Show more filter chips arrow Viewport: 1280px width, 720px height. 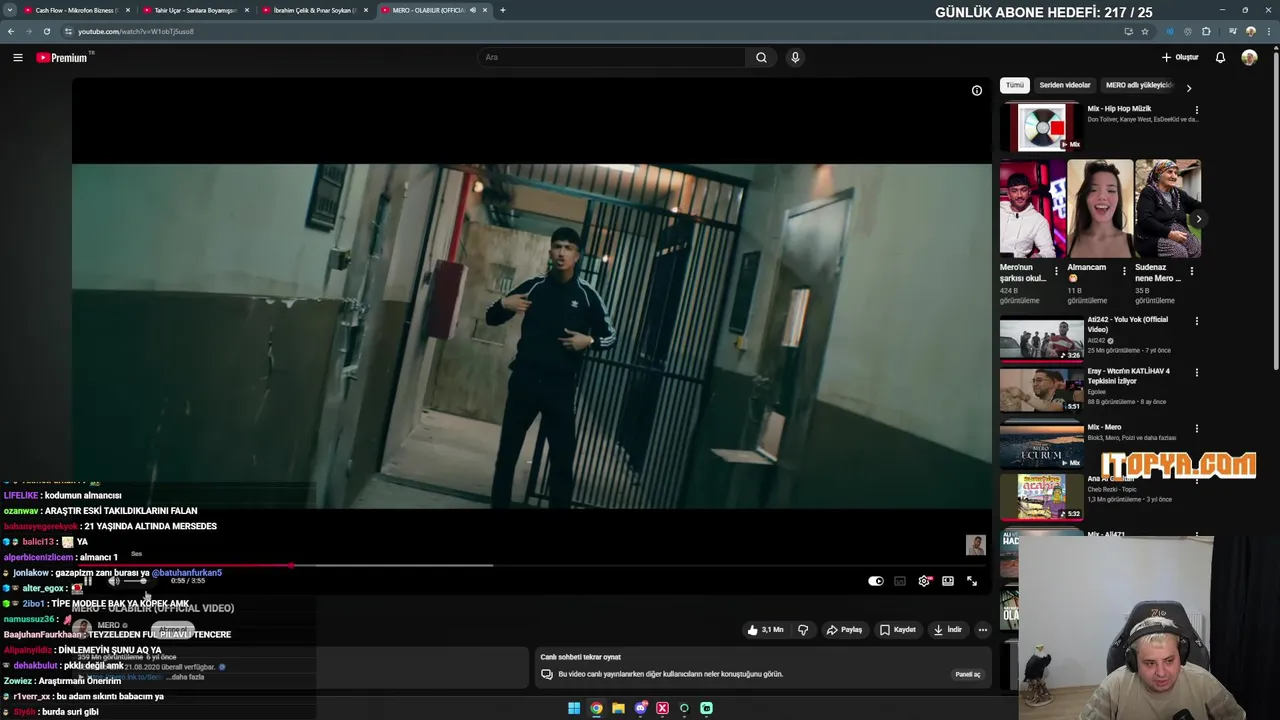tap(1189, 88)
